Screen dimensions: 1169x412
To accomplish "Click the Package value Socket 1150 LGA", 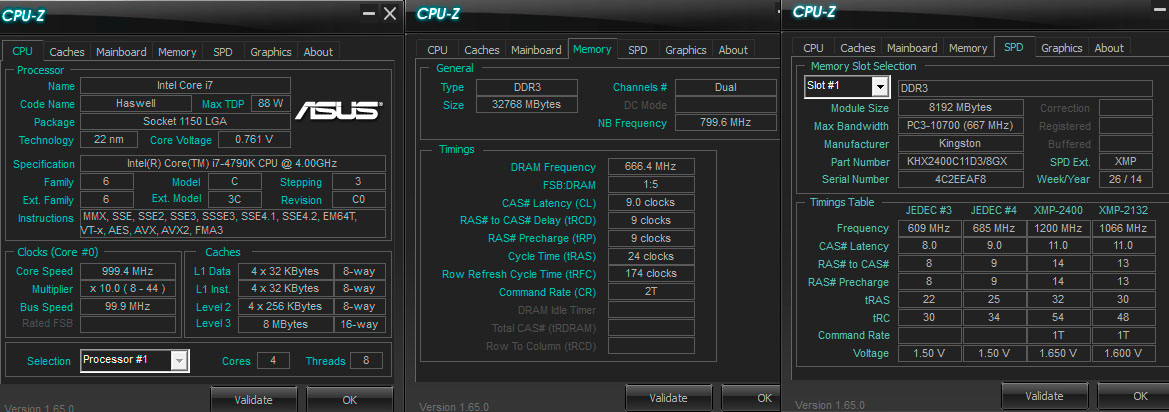I will (x=185, y=121).
